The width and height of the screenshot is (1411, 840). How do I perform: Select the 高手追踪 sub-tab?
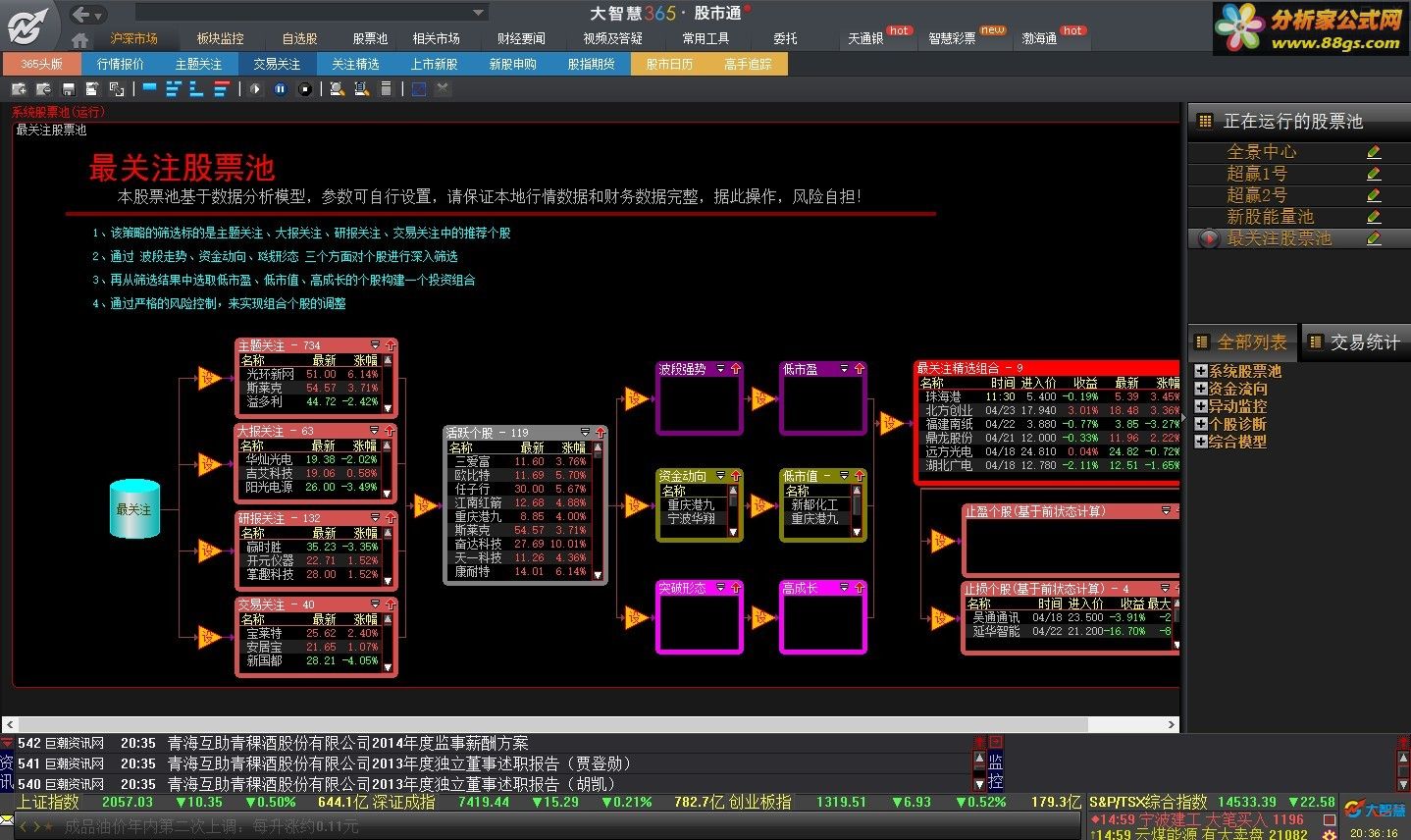coord(748,64)
